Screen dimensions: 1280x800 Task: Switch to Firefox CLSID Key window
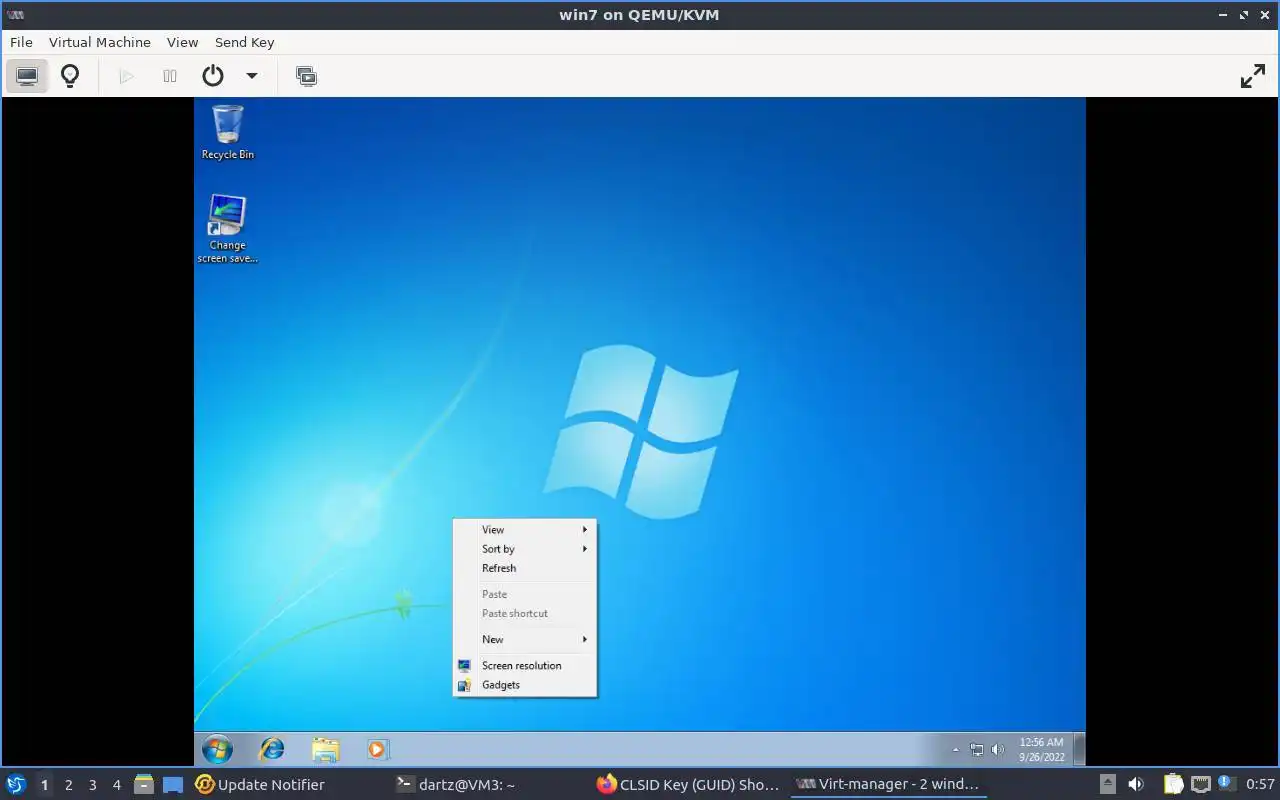(688, 785)
